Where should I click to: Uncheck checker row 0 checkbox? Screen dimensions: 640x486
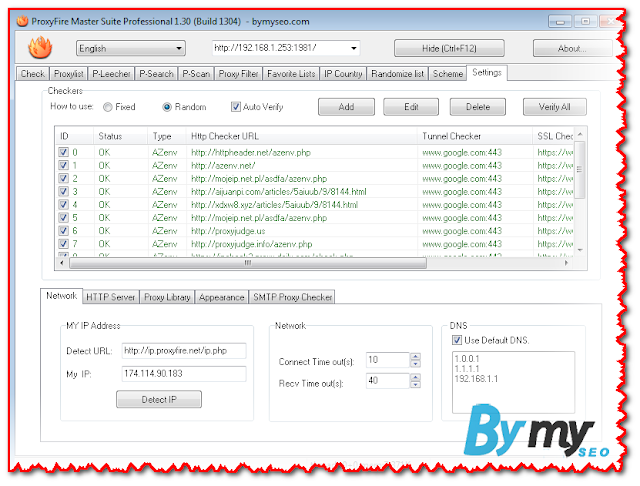pyautogui.click(x=63, y=152)
